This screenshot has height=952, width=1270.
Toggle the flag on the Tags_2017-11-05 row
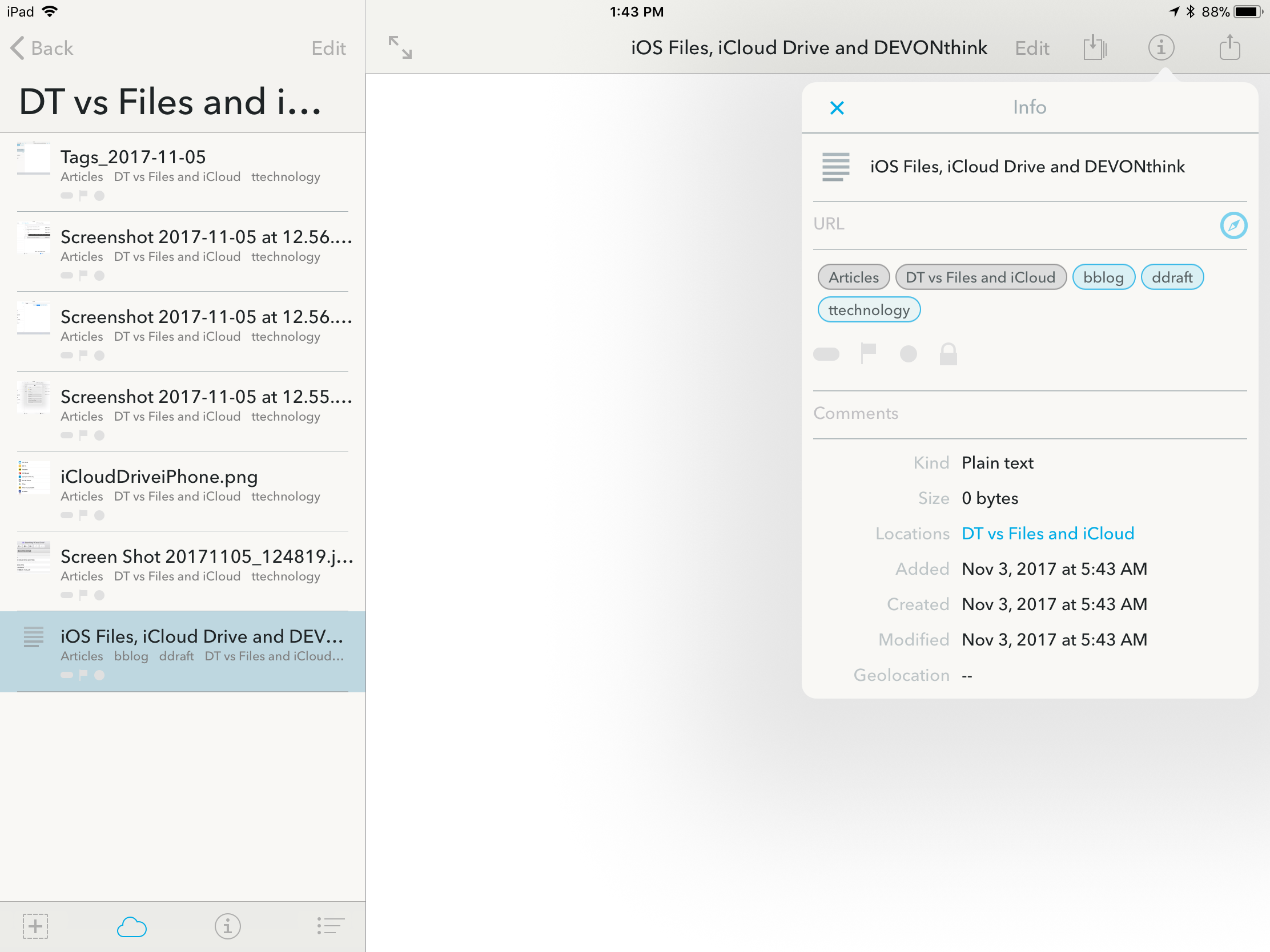click(83, 195)
